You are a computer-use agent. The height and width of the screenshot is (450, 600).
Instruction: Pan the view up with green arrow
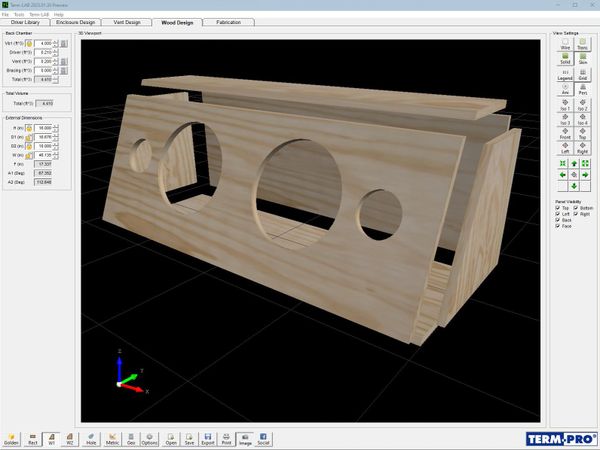point(574,164)
